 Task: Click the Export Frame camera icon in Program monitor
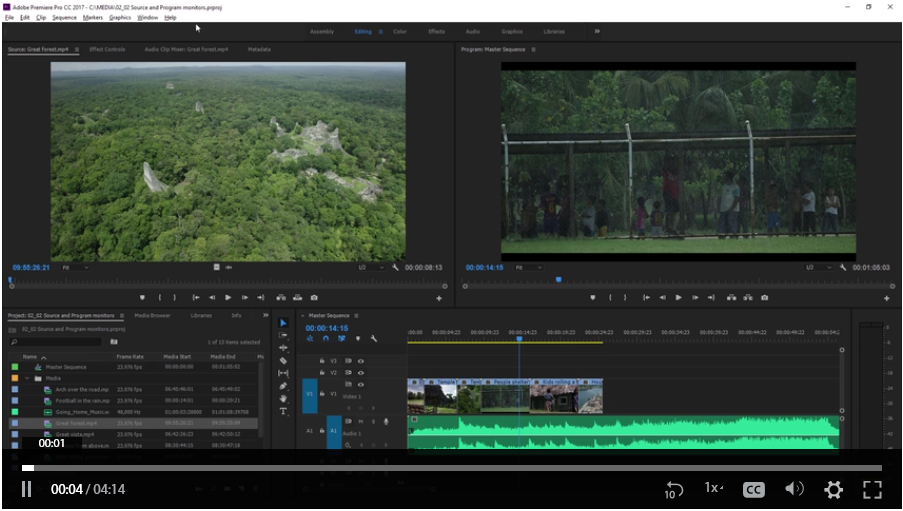click(x=765, y=297)
